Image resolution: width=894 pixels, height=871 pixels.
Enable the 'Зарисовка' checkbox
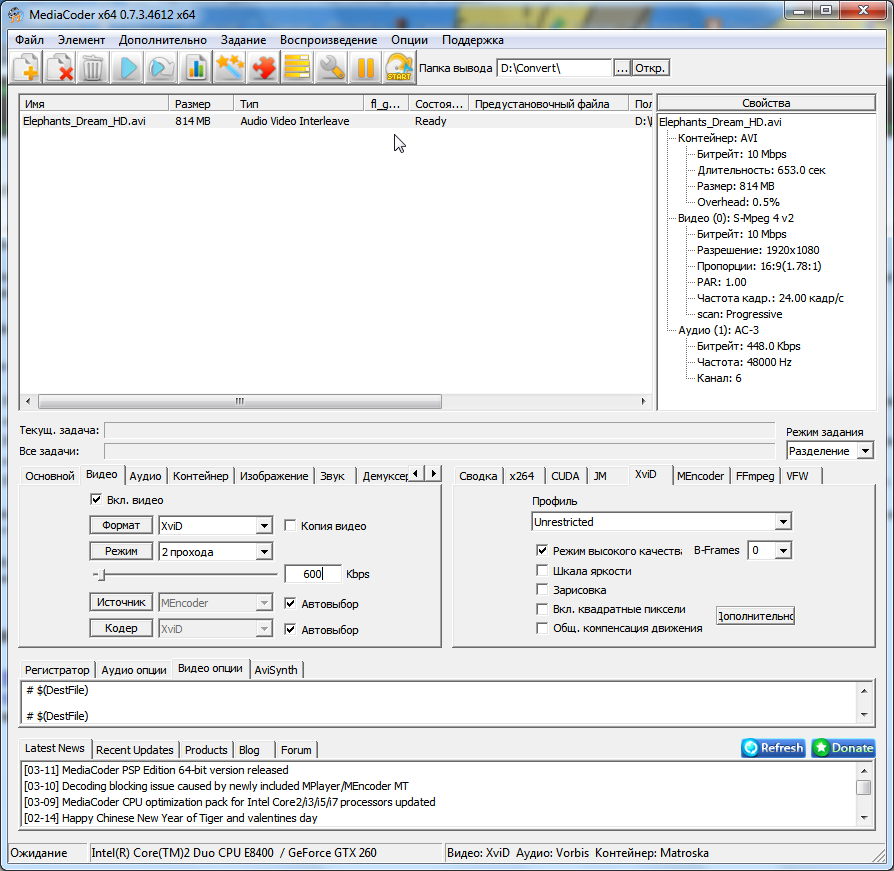click(542, 589)
